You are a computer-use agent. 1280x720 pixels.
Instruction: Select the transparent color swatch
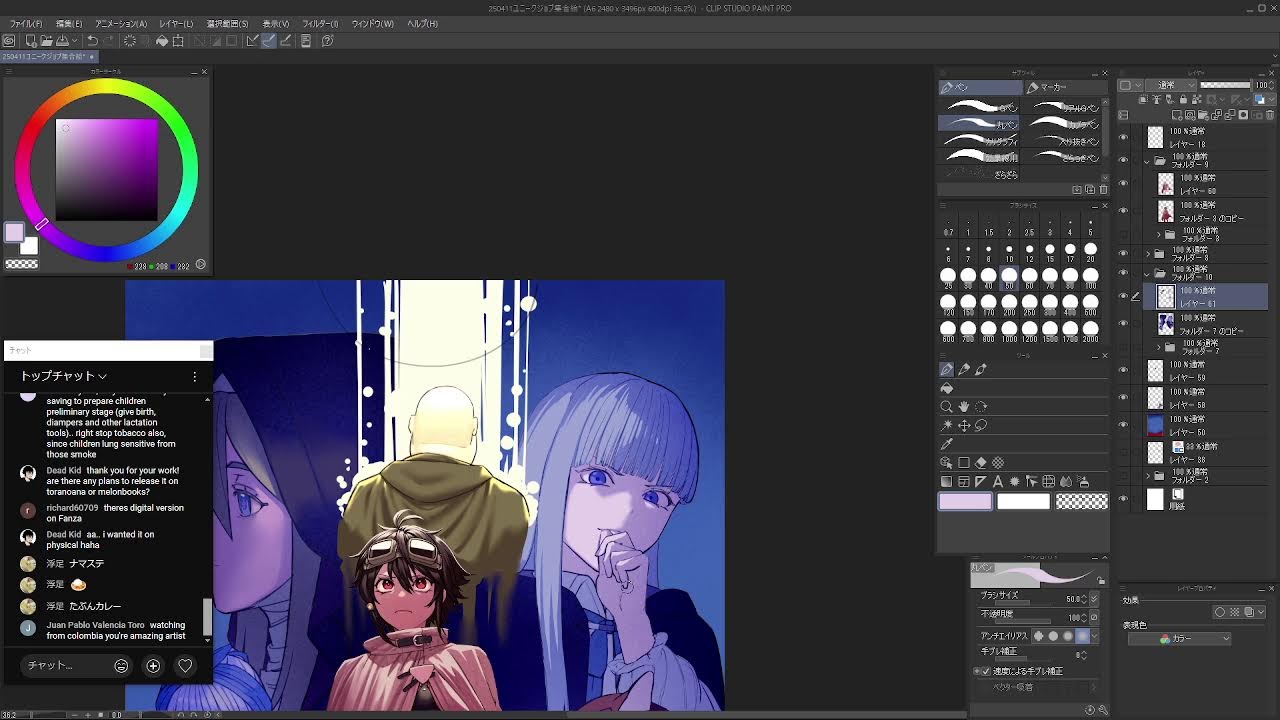pos(1081,502)
